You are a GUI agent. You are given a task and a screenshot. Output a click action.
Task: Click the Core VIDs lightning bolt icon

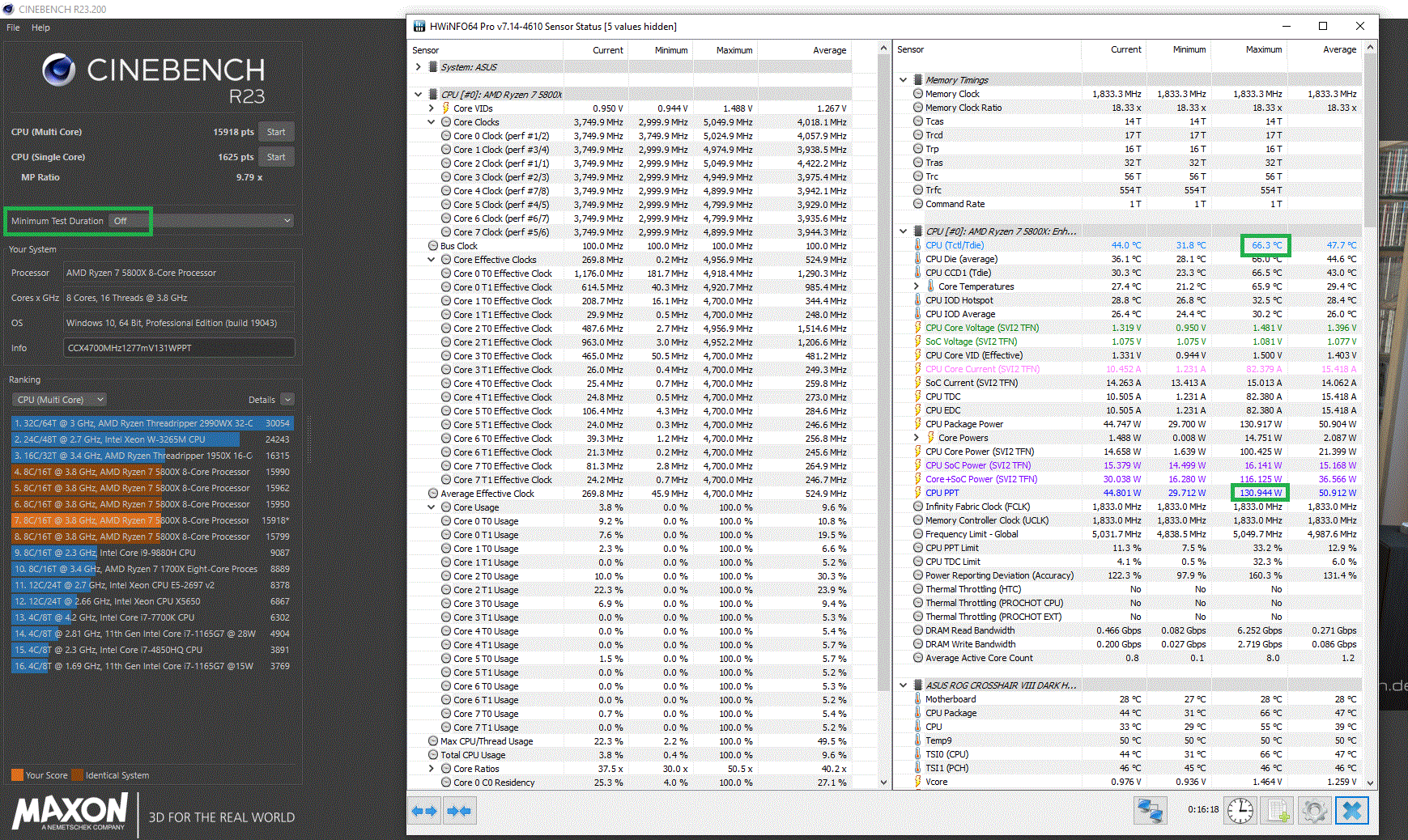pyautogui.click(x=445, y=108)
